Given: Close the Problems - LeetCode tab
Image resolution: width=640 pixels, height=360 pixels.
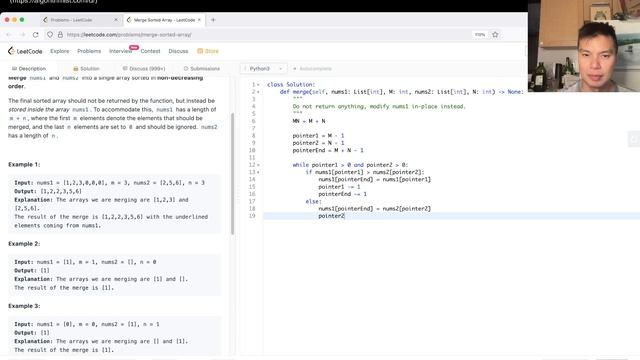Looking at the screenshot, I should [x=116, y=20].
